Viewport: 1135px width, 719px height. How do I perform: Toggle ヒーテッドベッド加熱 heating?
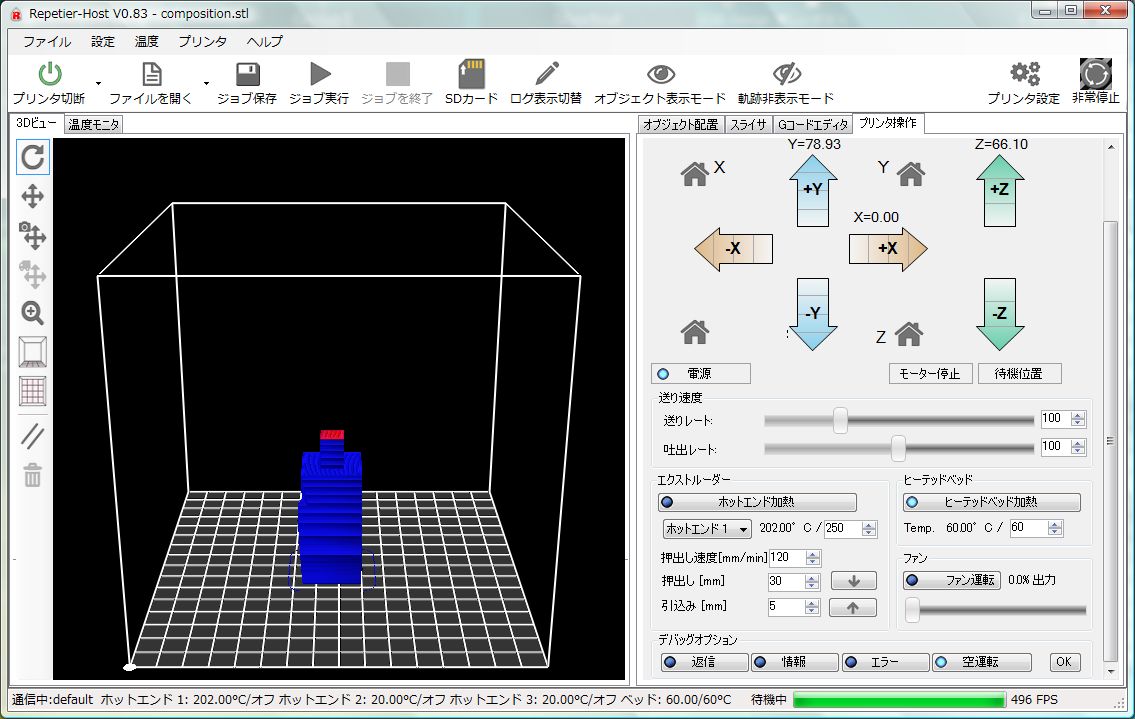point(992,502)
